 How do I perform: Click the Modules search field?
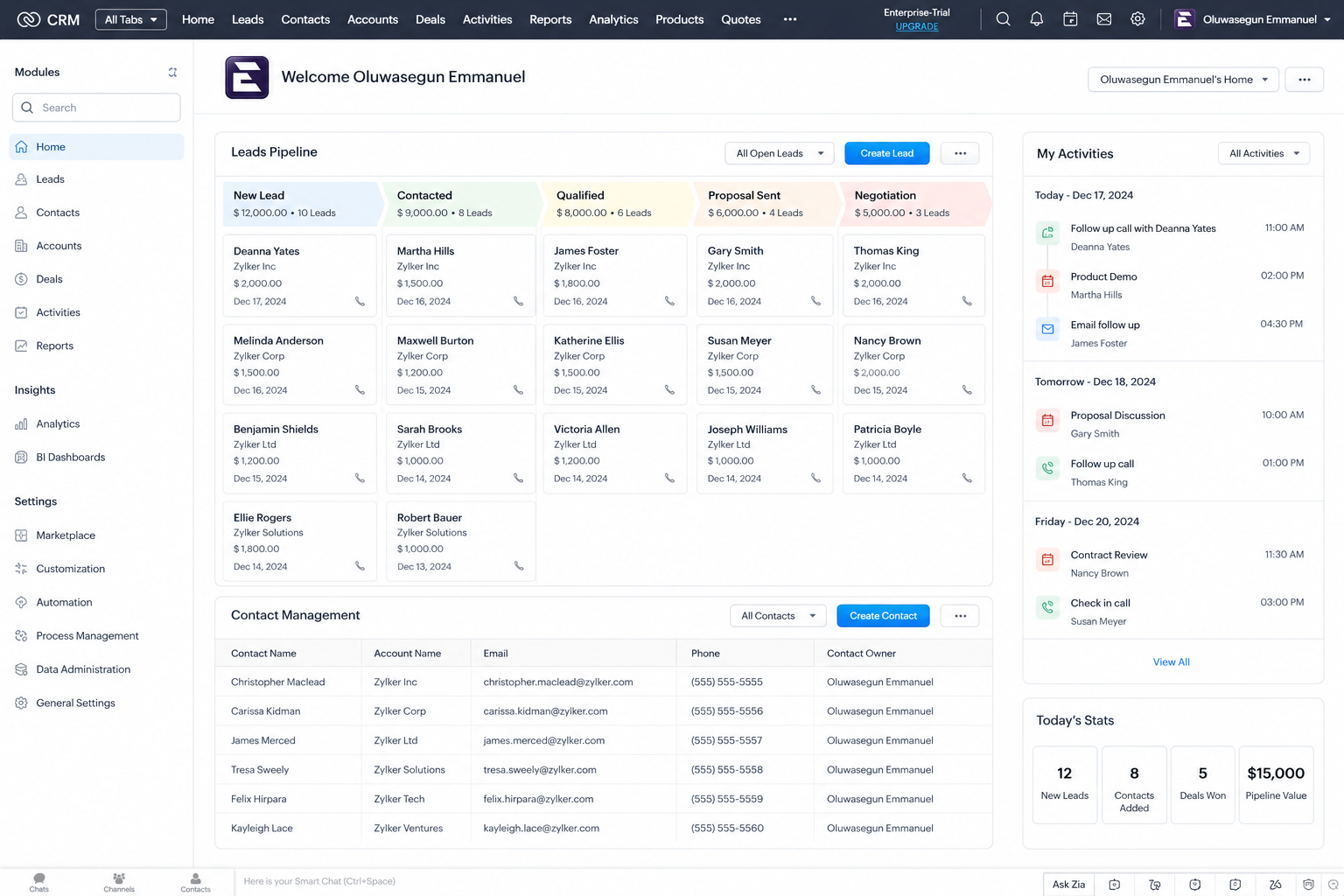tap(96, 108)
